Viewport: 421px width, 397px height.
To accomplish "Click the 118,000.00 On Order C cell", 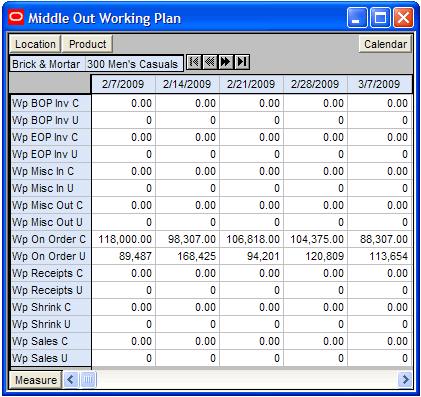I will point(123,239).
